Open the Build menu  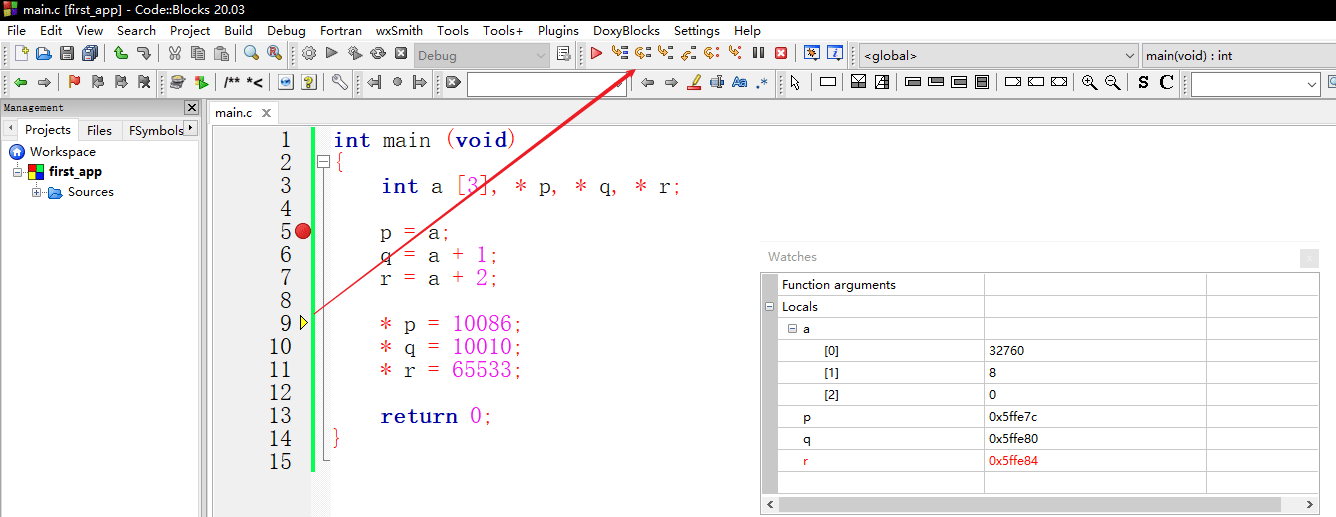pos(238,30)
